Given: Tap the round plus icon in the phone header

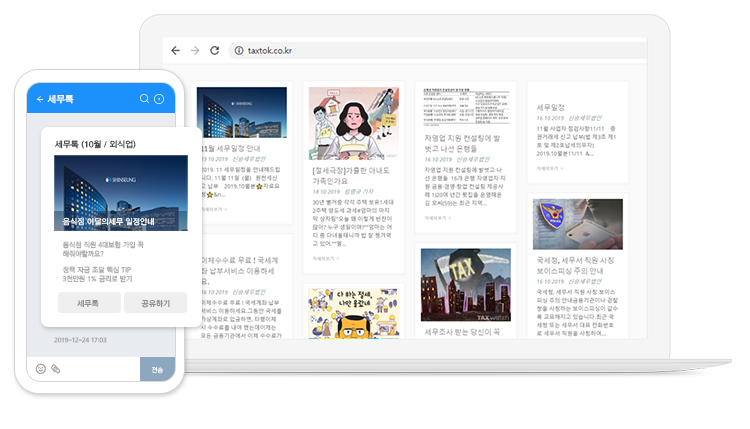Looking at the screenshot, I should click(x=159, y=99).
